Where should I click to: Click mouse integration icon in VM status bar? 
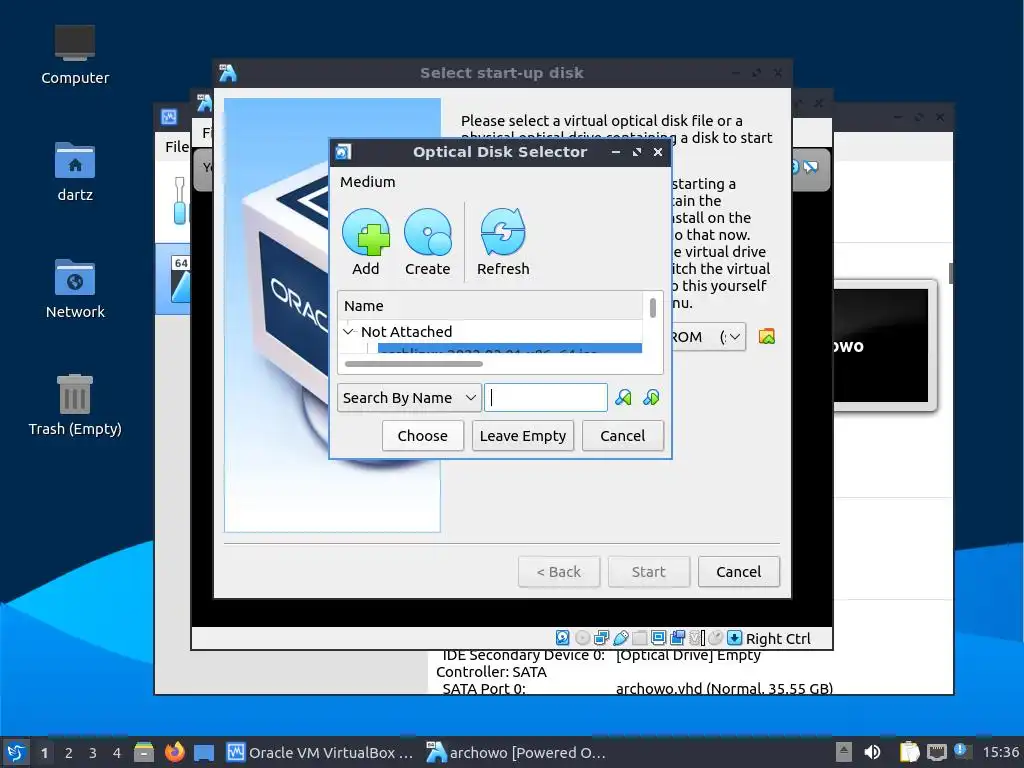pos(715,638)
